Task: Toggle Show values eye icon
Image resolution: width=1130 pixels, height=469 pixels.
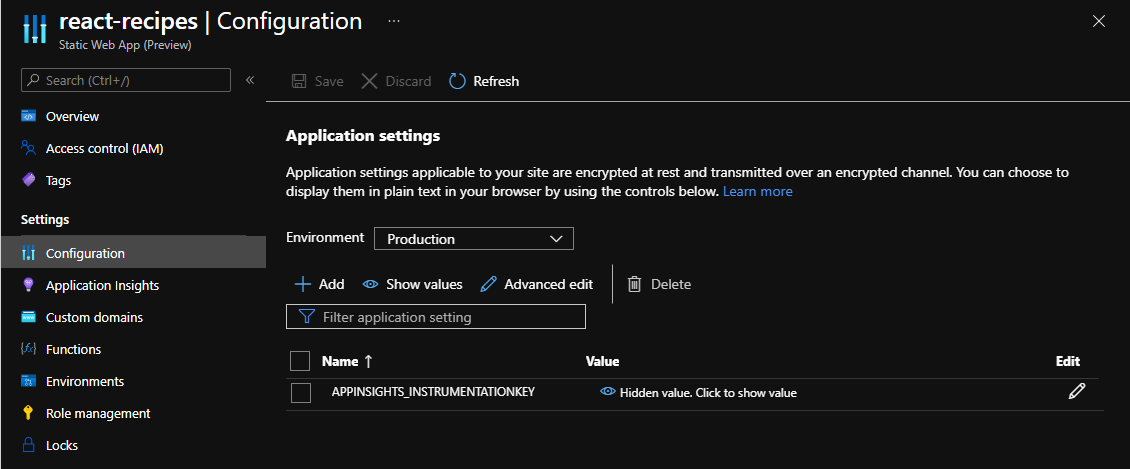Action: 370,285
